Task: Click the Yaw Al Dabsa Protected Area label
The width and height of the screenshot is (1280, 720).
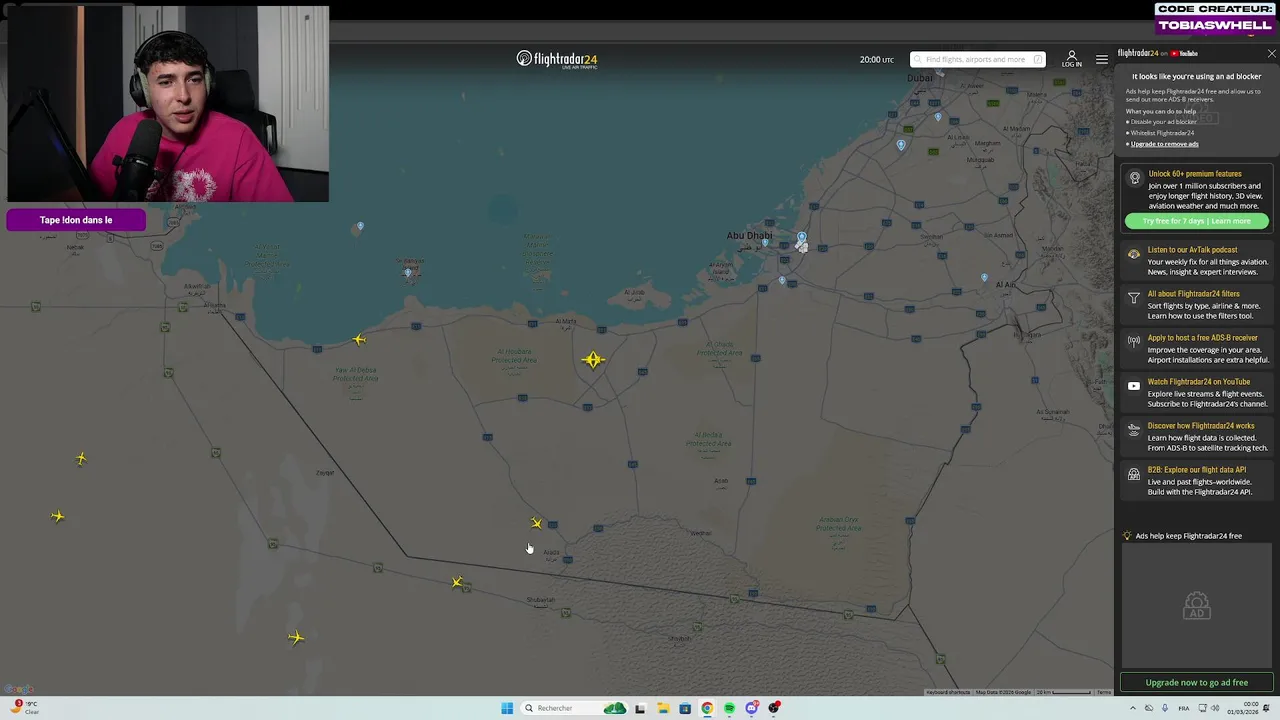Action: [356, 374]
